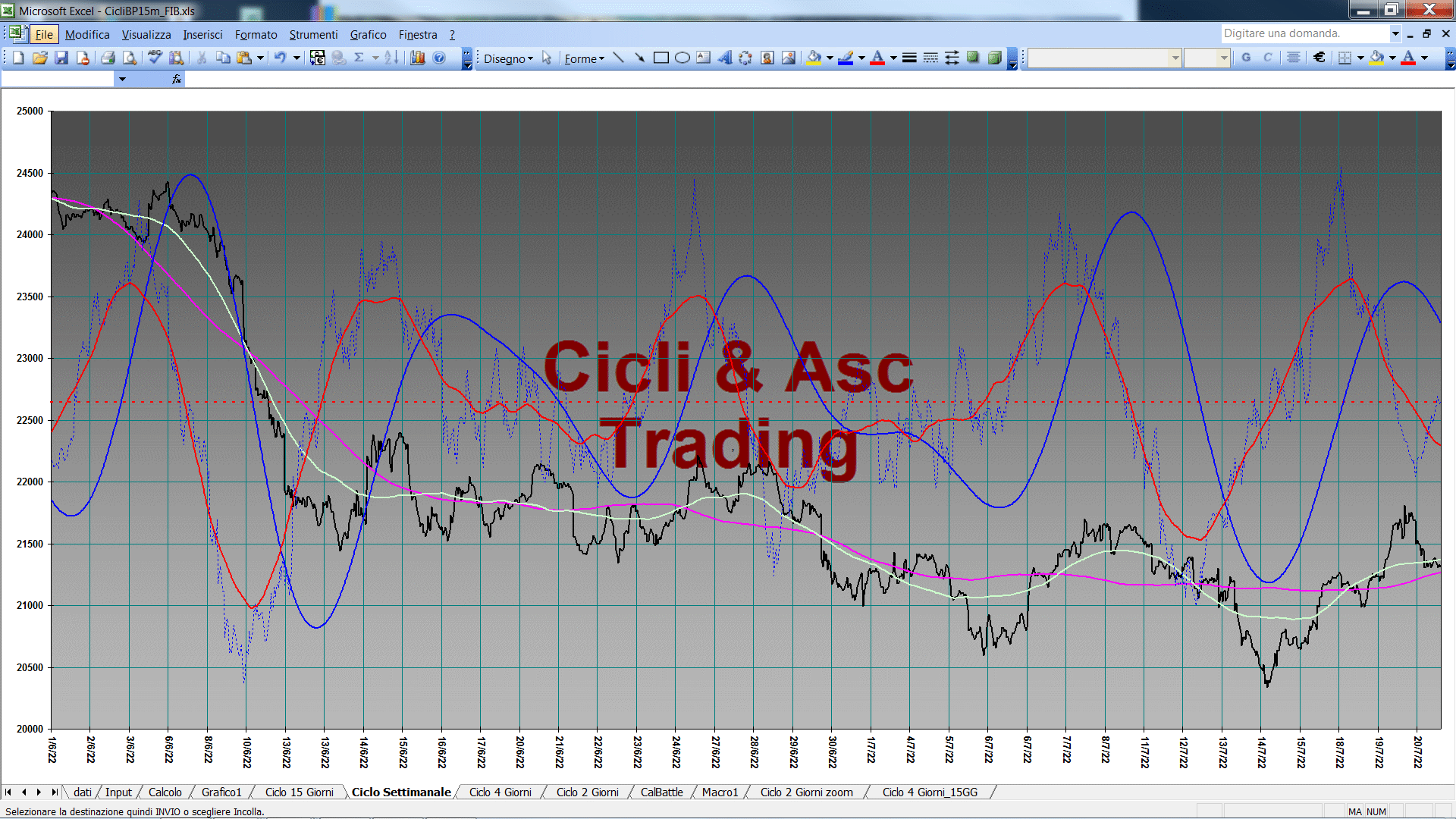Click the Cut scissors icon
The image size is (1456, 819).
click(202, 58)
